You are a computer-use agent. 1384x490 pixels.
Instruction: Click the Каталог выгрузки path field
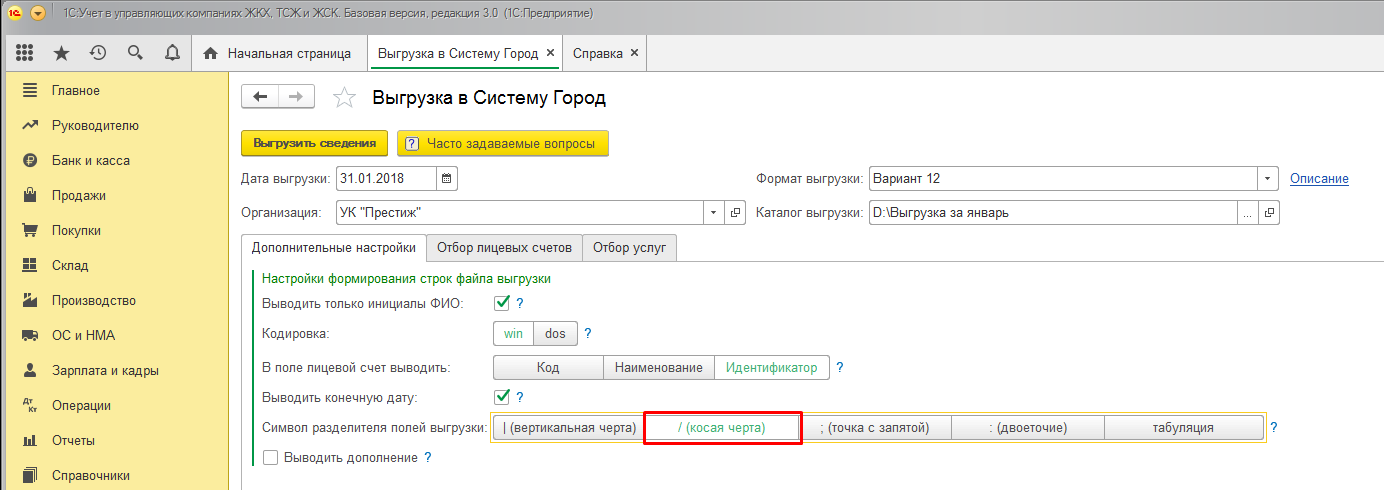pos(1053,213)
